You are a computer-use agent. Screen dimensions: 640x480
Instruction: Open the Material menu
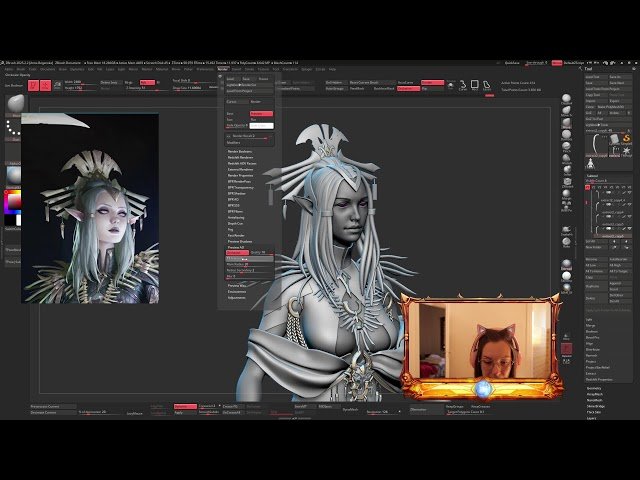click(x=162, y=69)
